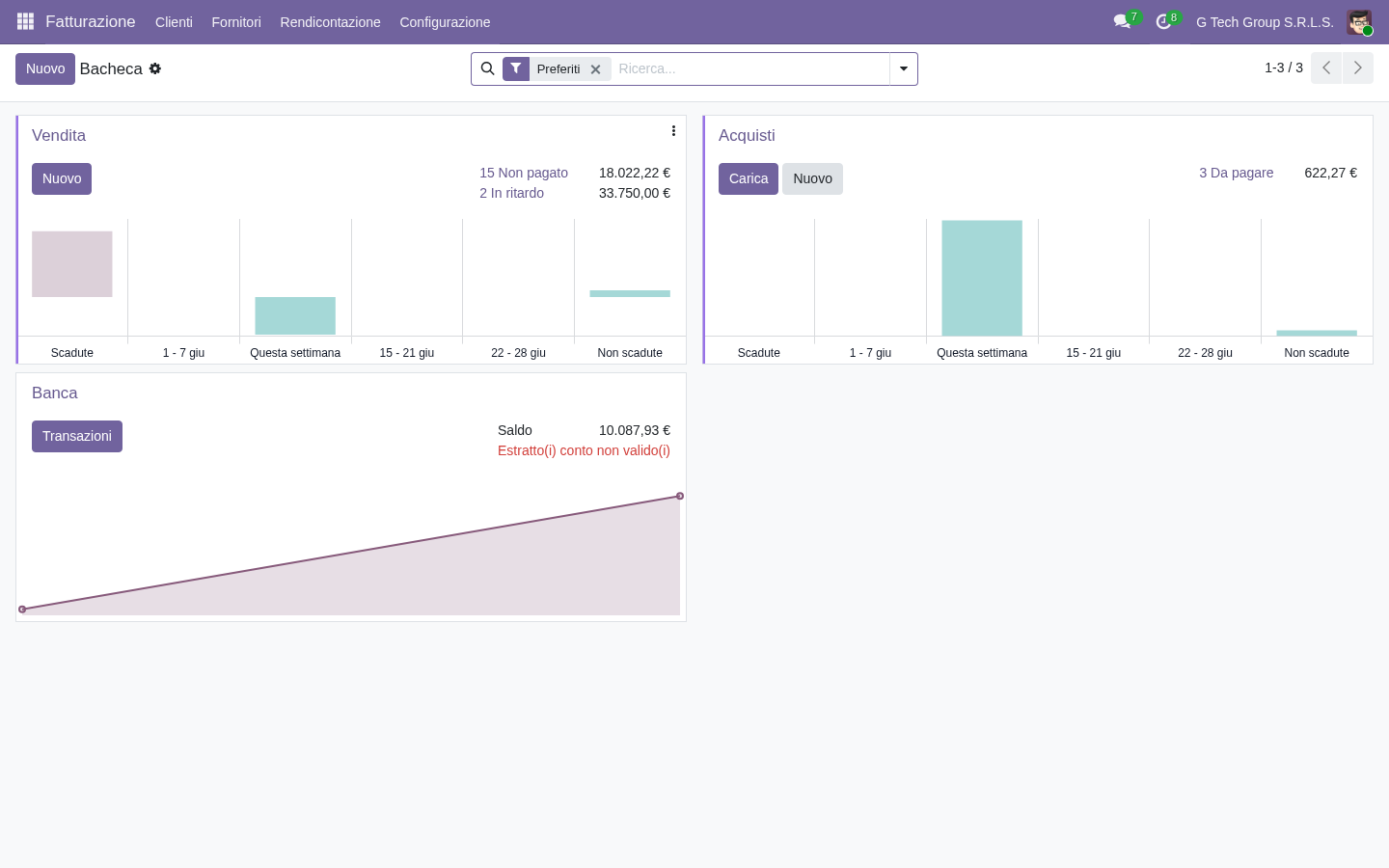The width and height of the screenshot is (1389, 868).
Task: Open the Configurazione menu
Action: pos(445,22)
